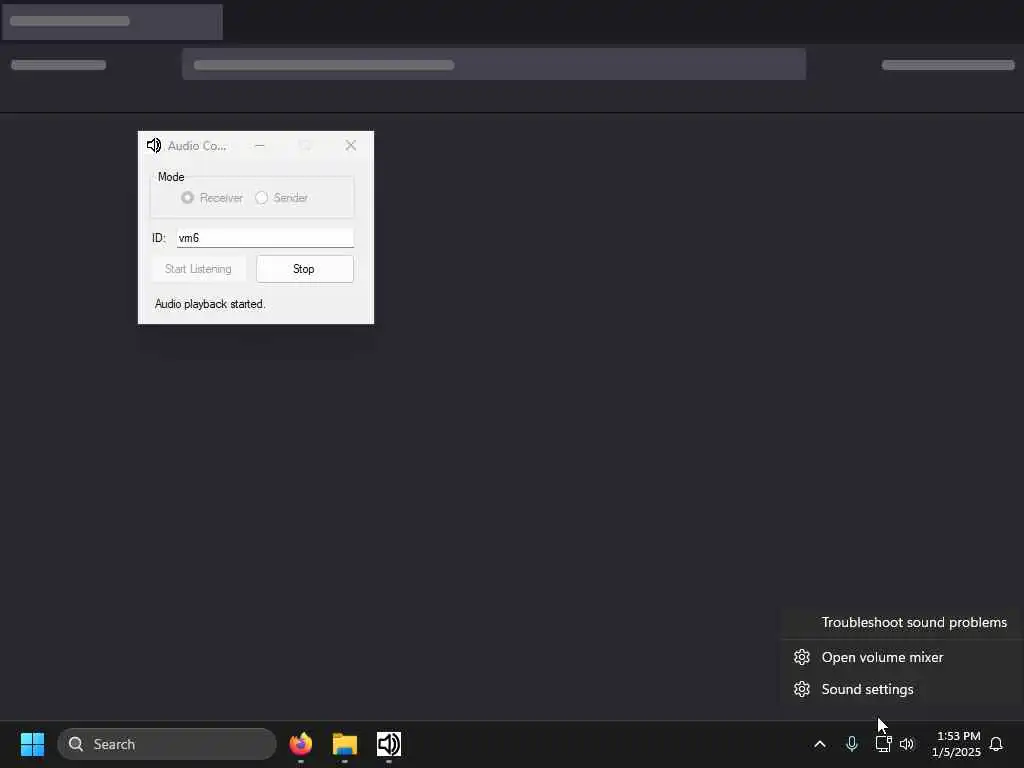Click the ID input field containing vm6
Viewport: 1024px width, 768px height.
coord(265,238)
